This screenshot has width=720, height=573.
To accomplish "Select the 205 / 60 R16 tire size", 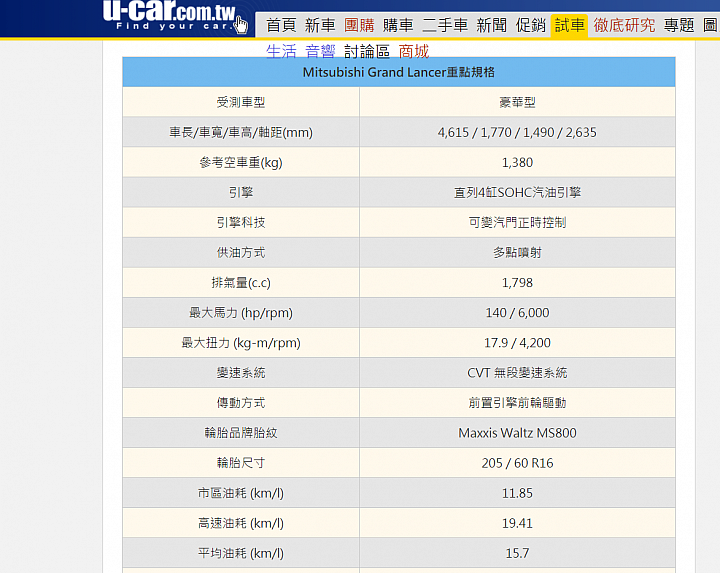I will click(517, 463).
